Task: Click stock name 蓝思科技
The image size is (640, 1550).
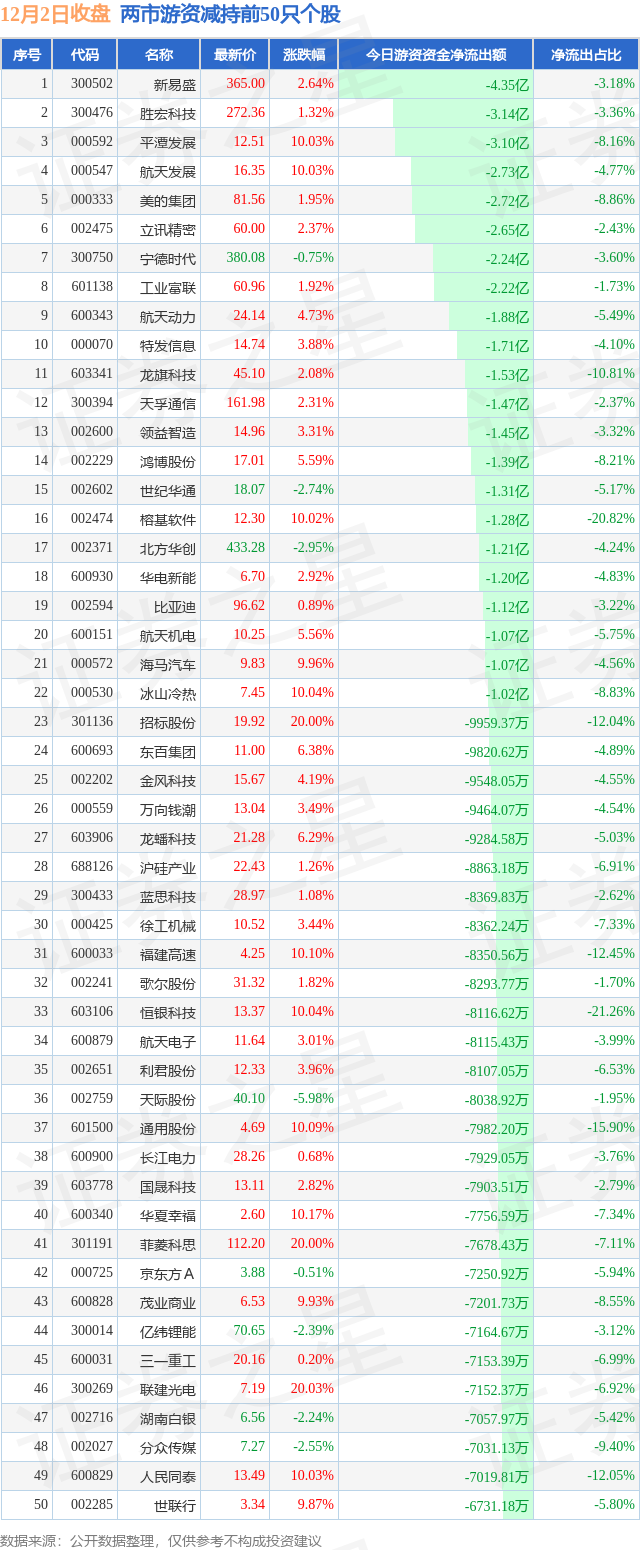Action: coord(168,897)
